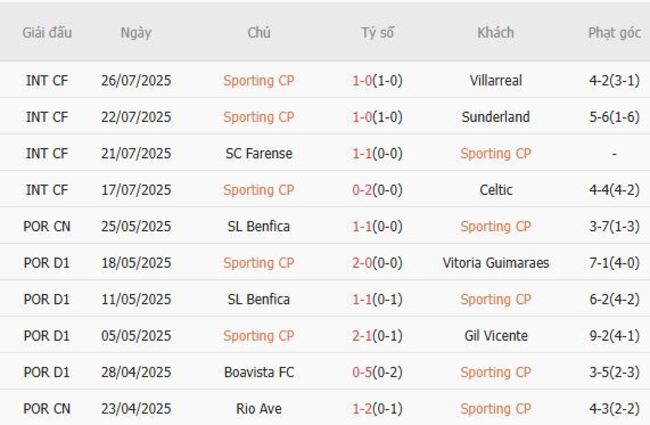Image resolution: width=650 pixels, height=425 pixels.
Task: Click the Boavista FC team name
Action: (x=258, y=372)
